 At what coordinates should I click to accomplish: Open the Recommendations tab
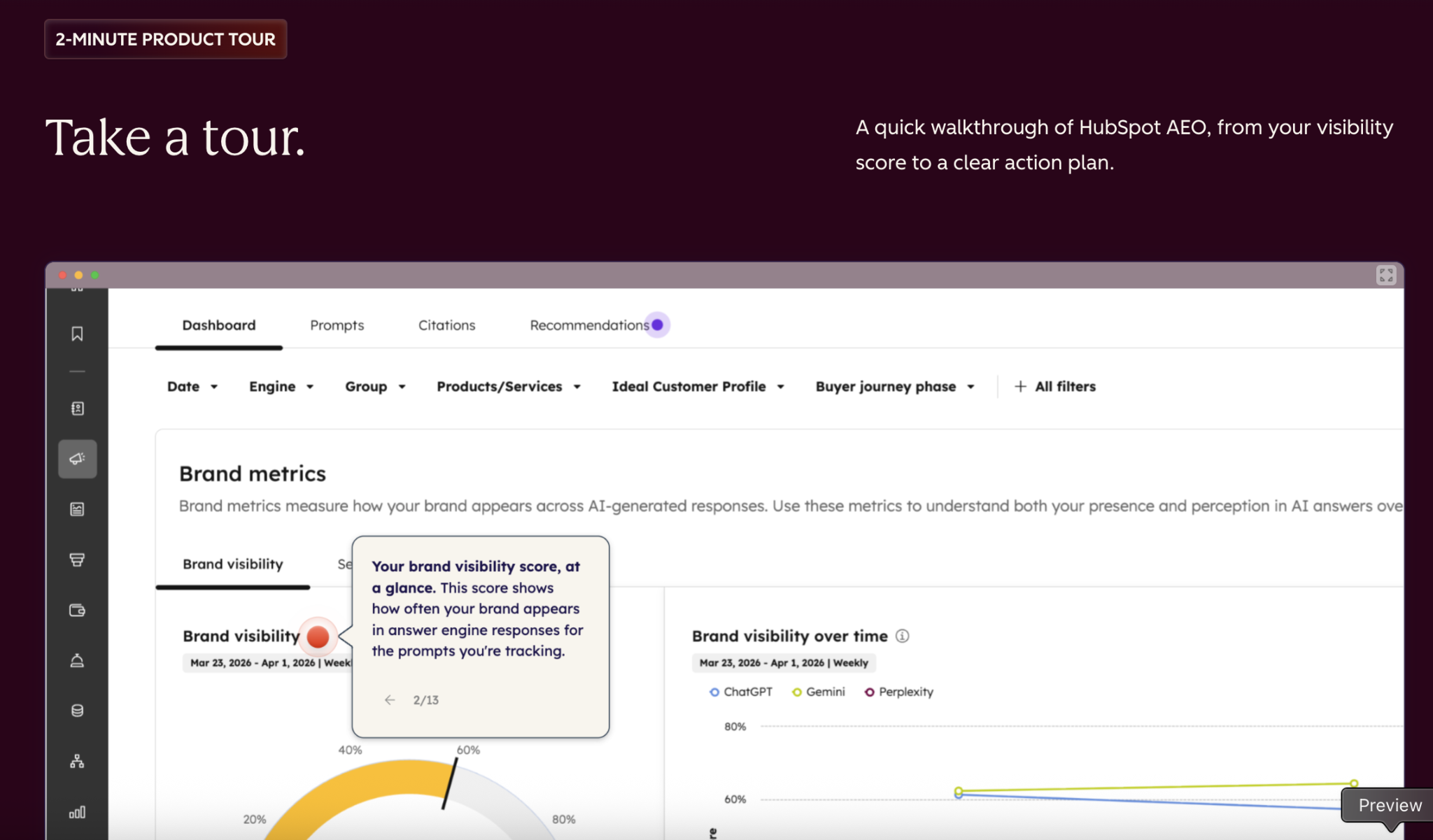589,325
